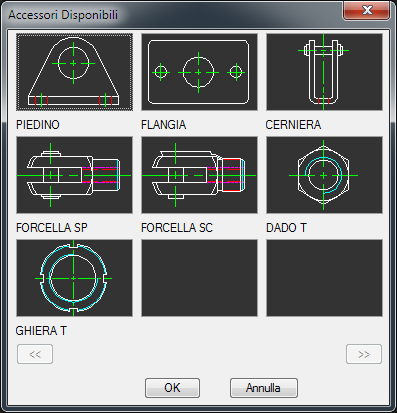Select the FLANGIA accessory thumbnail

tap(199, 72)
